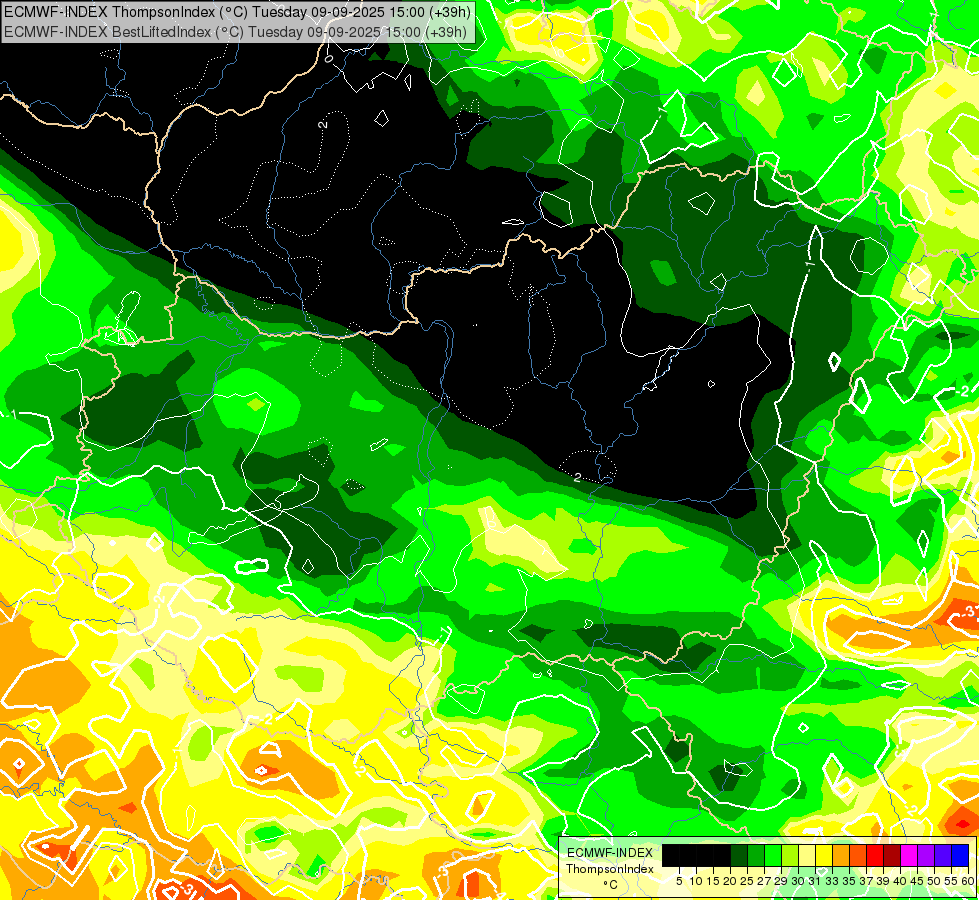Click the legend scale value 55
979x900 pixels.
951,881
